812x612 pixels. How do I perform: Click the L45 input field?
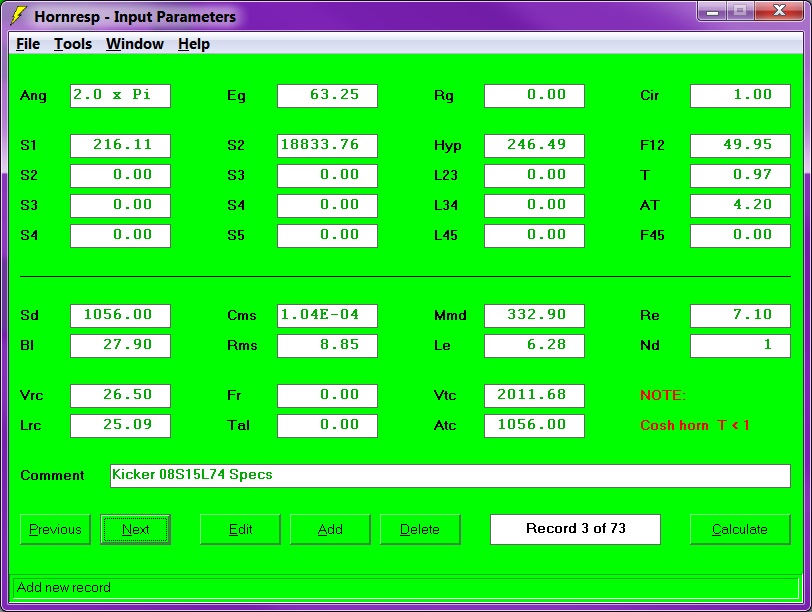point(534,236)
